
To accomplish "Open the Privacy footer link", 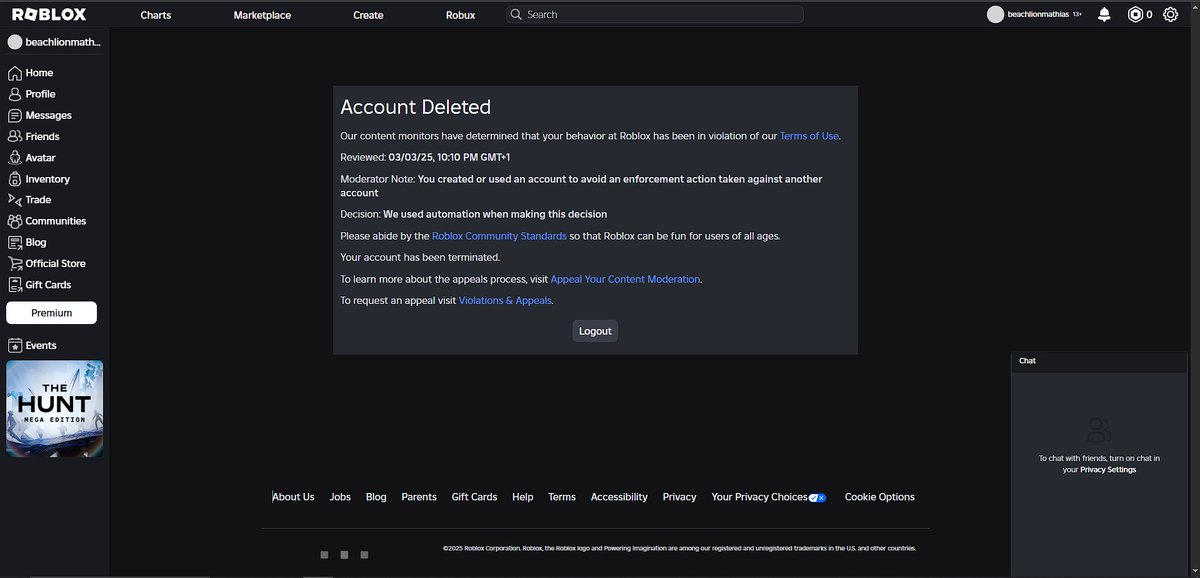I will pos(679,497).
